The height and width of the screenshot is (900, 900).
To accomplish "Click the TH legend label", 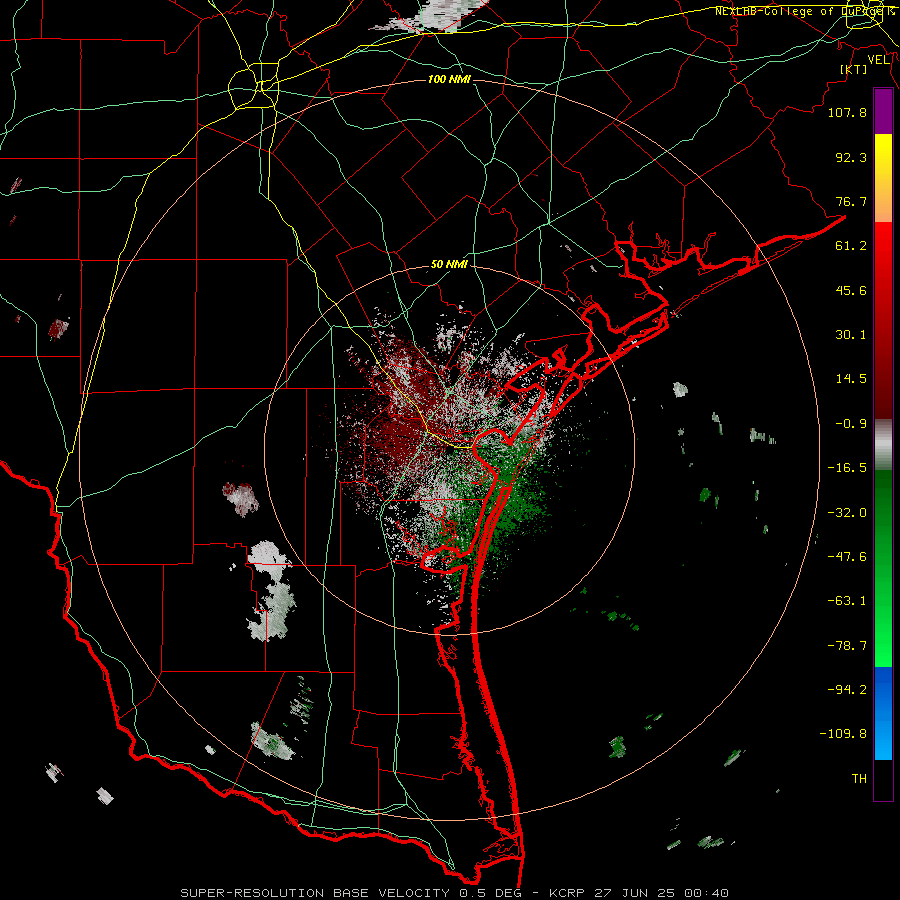I will pyautogui.click(x=859, y=779).
